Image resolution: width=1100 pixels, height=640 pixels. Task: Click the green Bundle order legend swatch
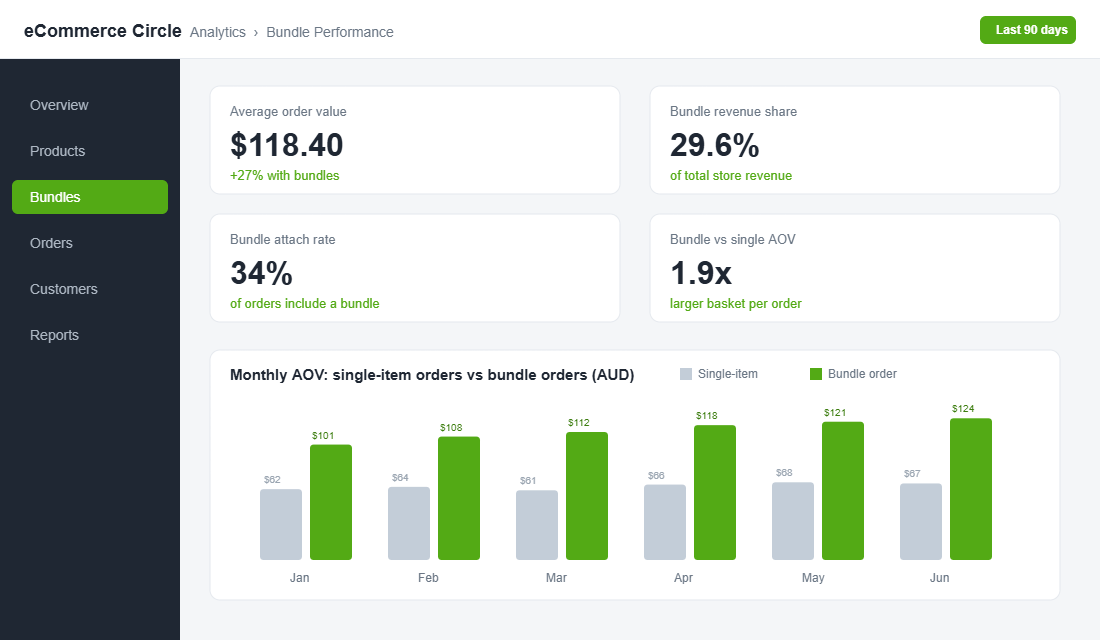pyautogui.click(x=816, y=374)
